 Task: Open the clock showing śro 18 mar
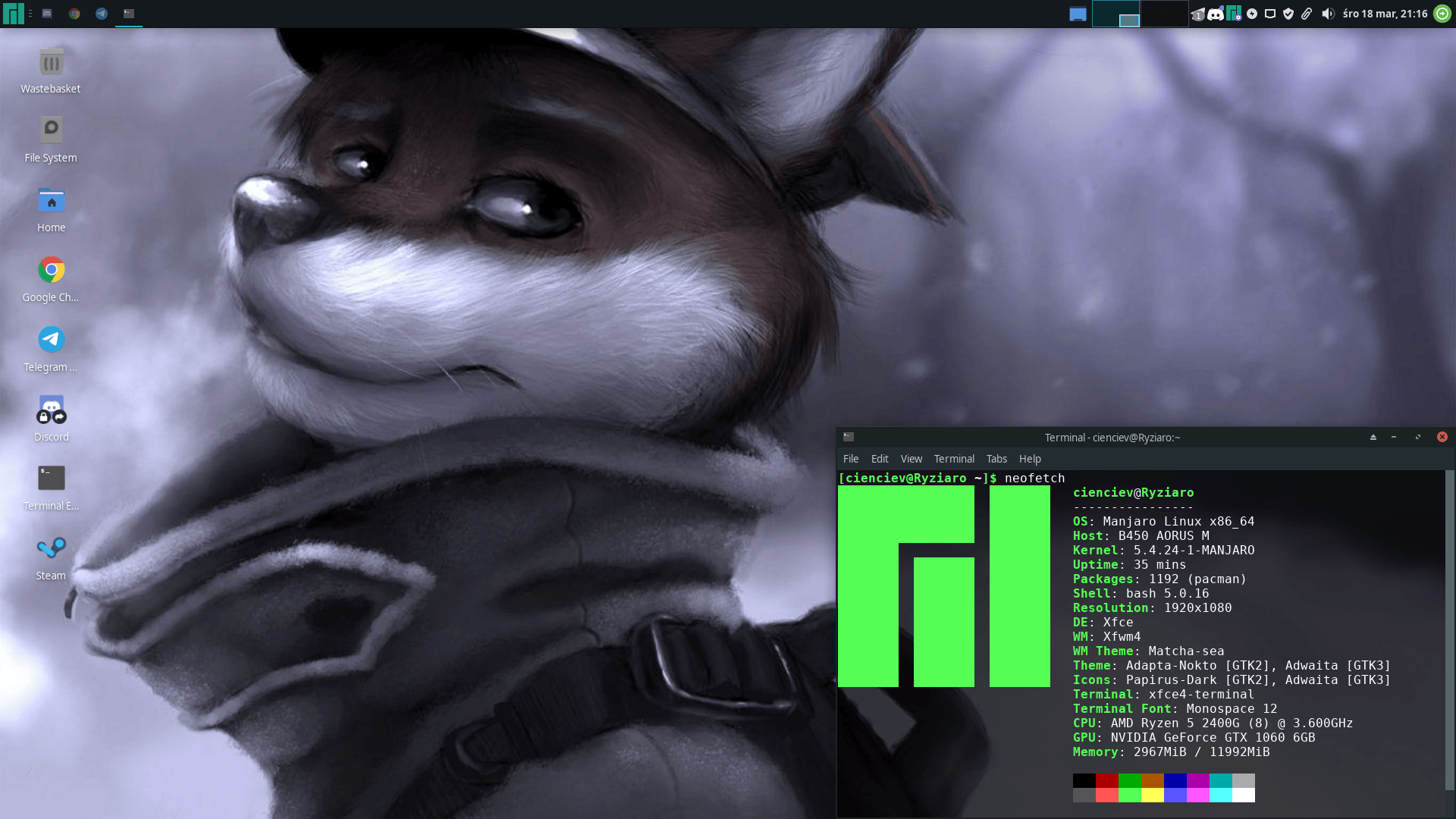1385,14
